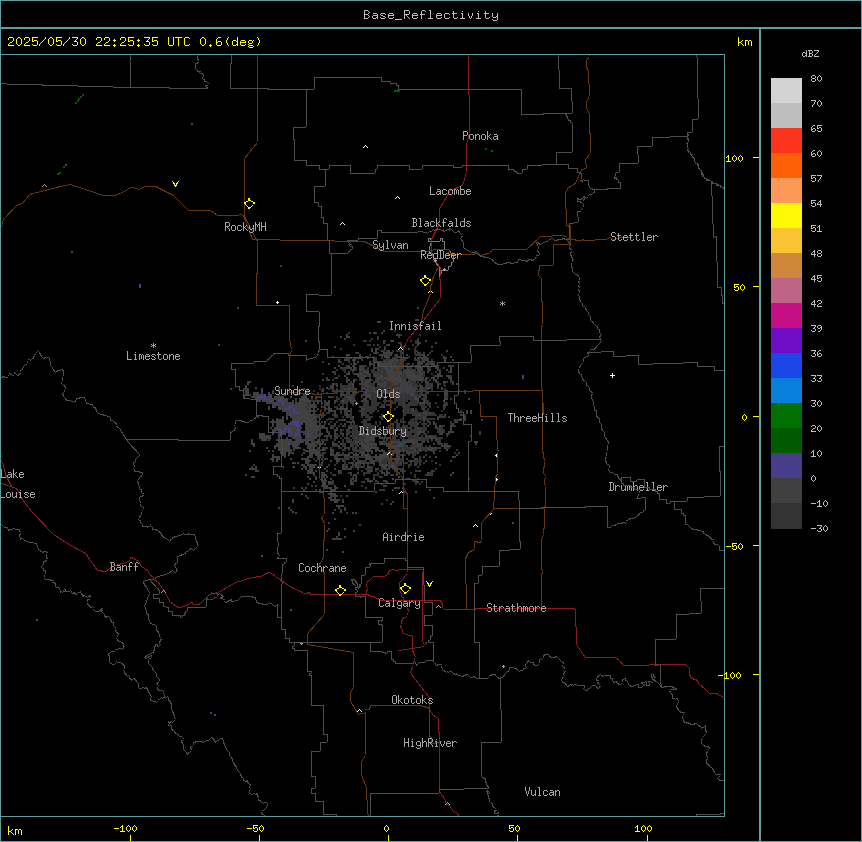Select the Olds town label
This screenshot has width=862, height=842.
click(x=388, y=394)
